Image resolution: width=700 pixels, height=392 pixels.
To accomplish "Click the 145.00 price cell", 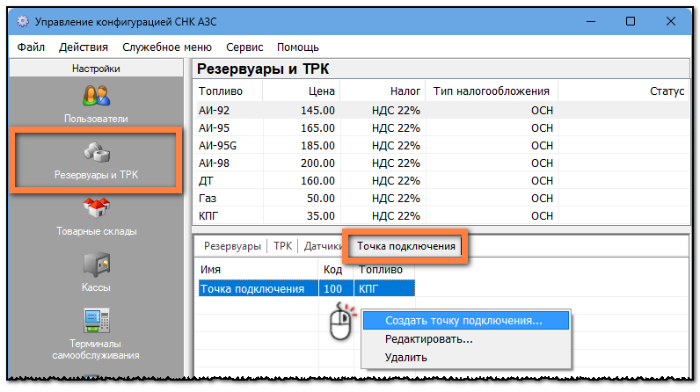I will click(x=317, y=110).
